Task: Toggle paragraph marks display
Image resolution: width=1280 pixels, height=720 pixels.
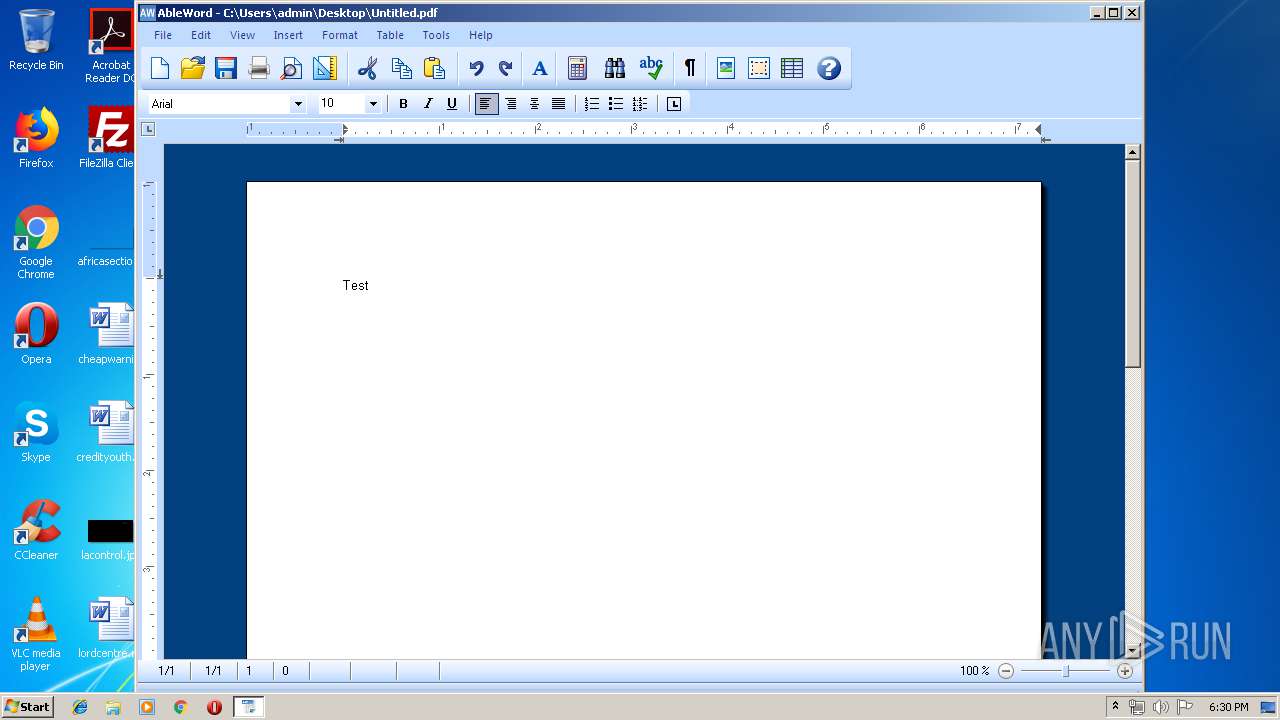Action: 689,68
